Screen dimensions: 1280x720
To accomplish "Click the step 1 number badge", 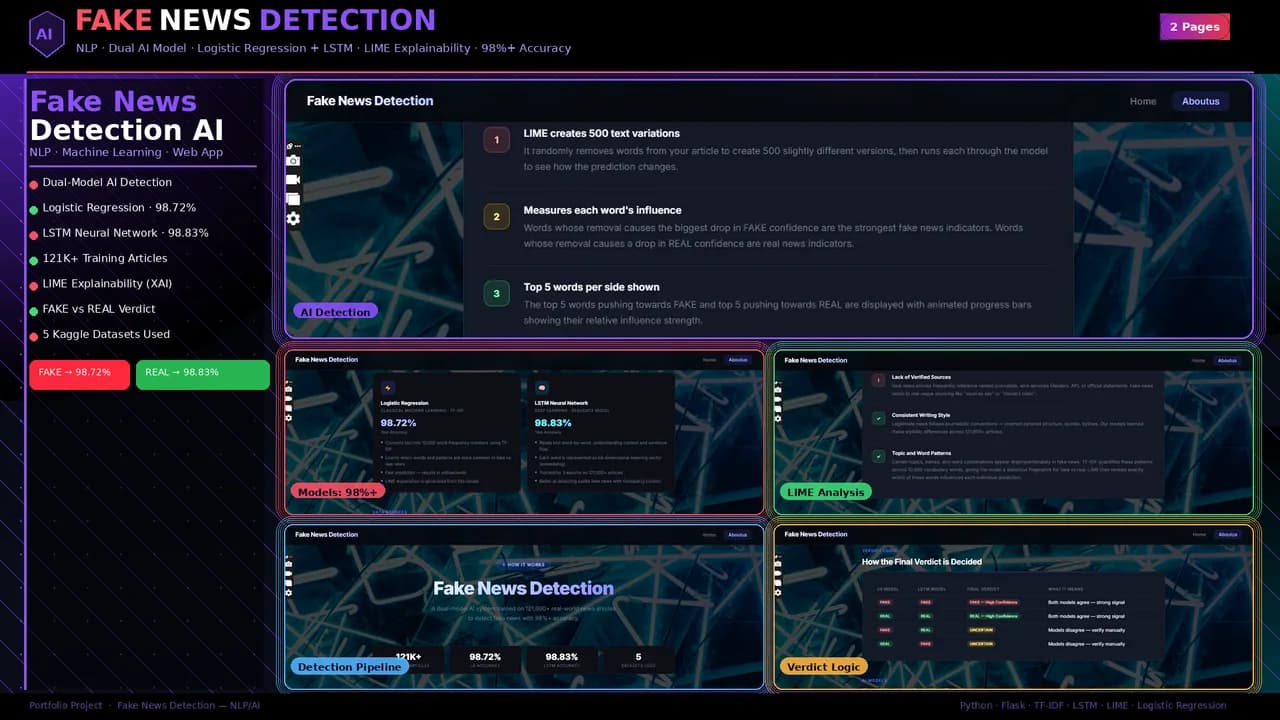I will [497, 140].
